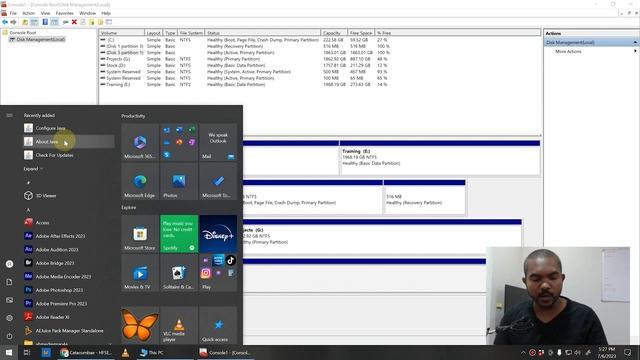Launch Configure Java from Recently added
Viewport: 640px width, 360px height.
coord(69,128)
